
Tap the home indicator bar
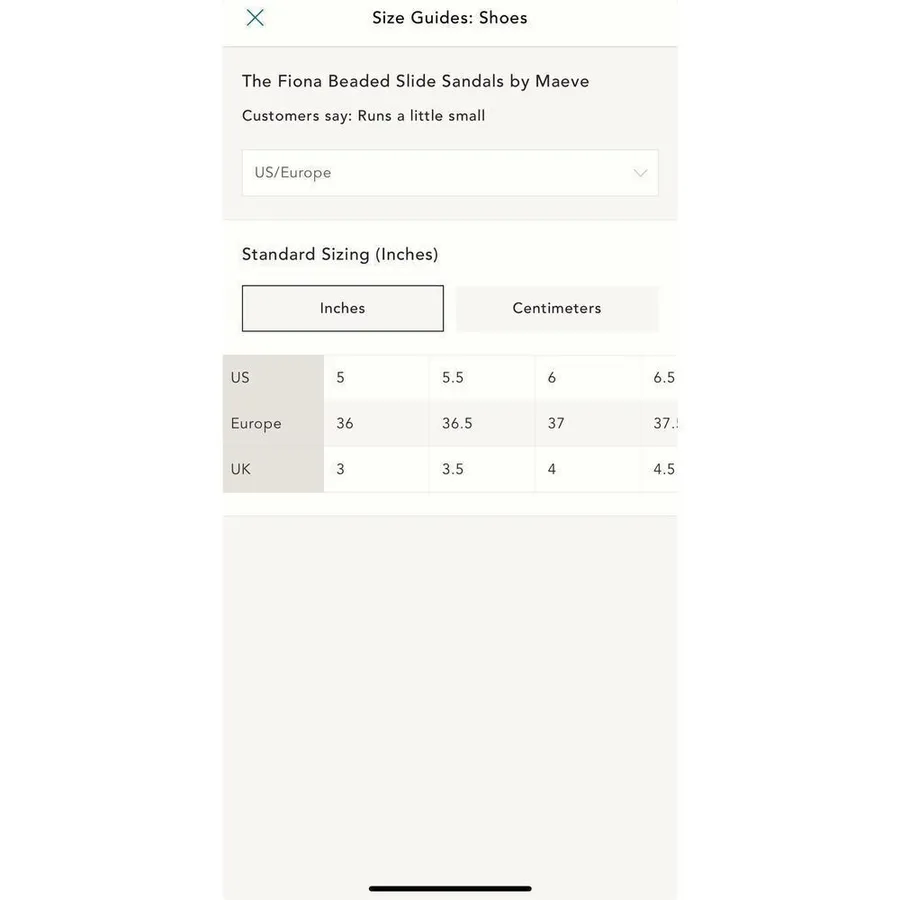(x=450, y=889)
